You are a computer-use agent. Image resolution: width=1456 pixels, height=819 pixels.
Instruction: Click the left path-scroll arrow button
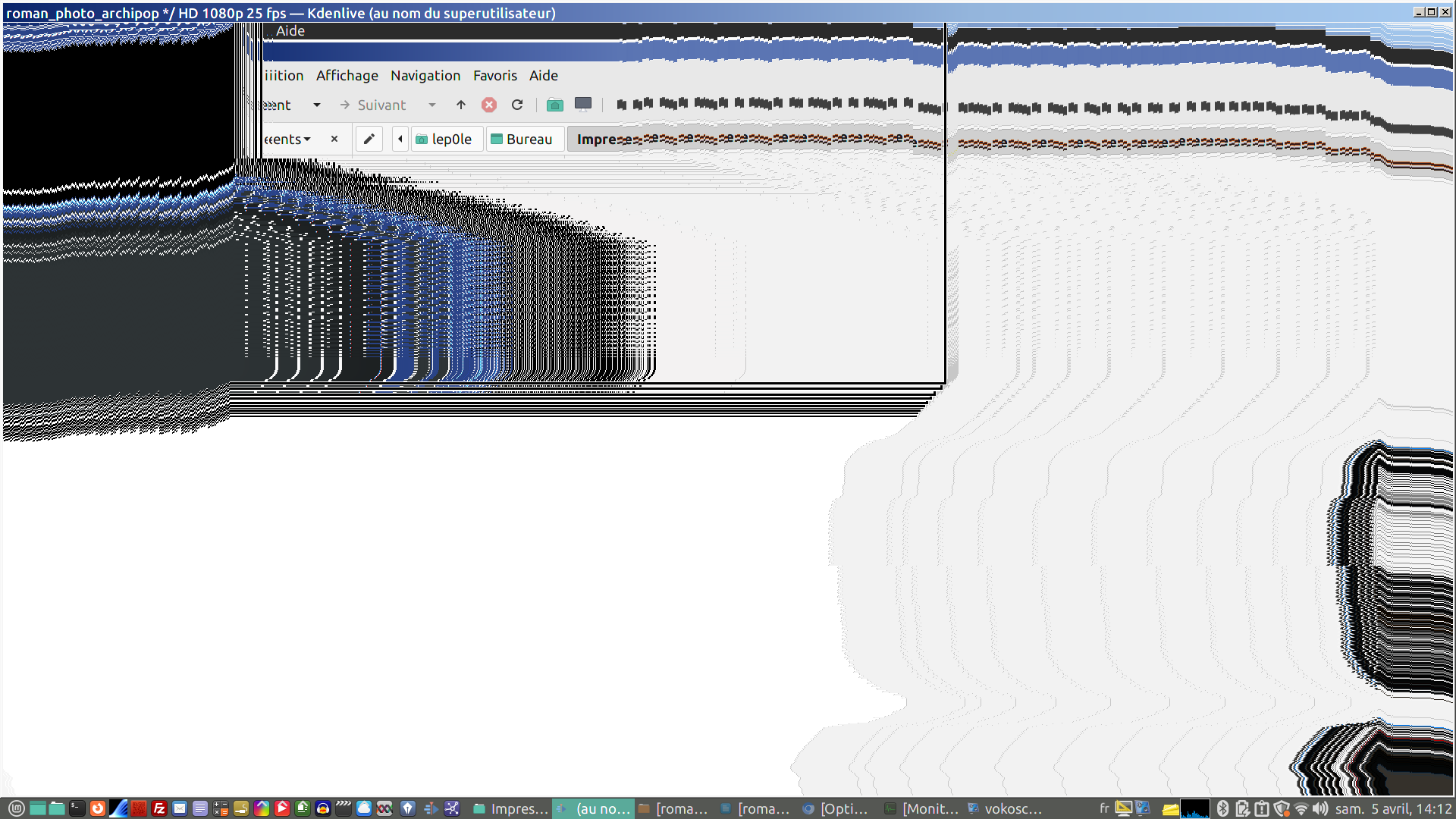tap(400, 139)
